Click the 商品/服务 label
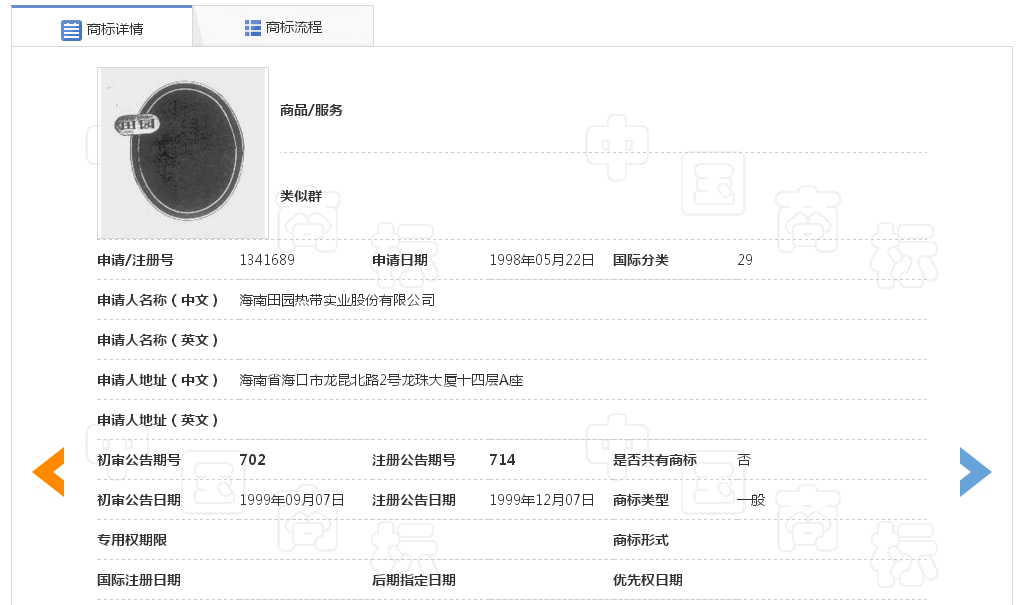 pos(311,110)
